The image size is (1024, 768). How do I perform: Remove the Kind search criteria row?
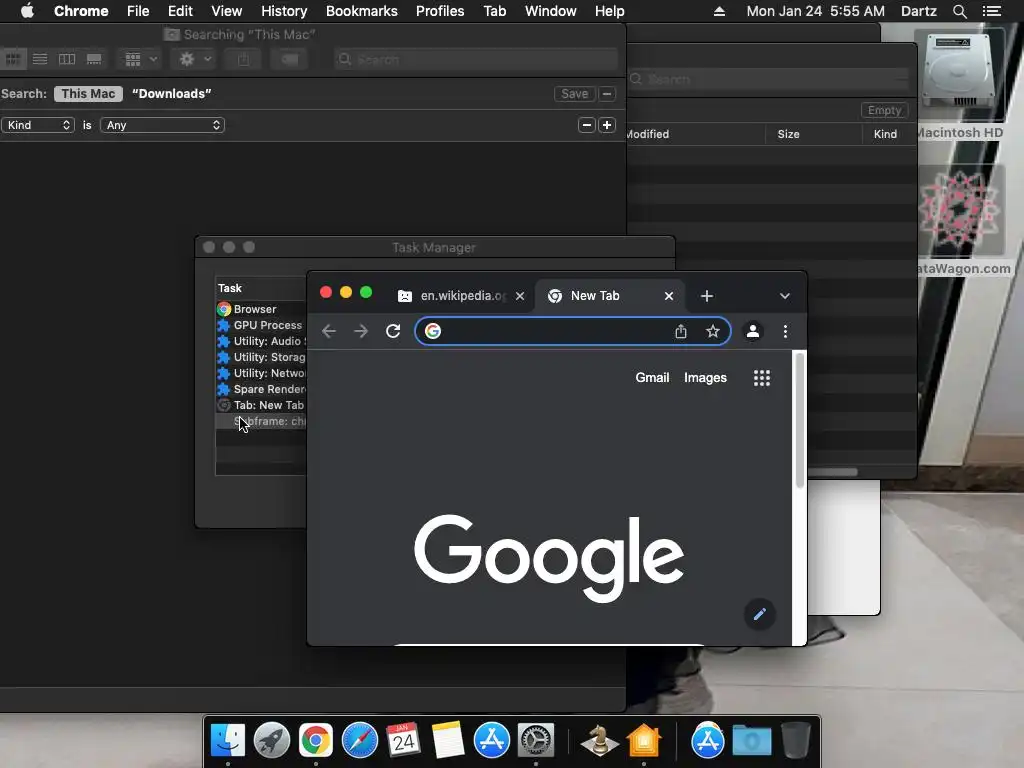pos(586,125)
